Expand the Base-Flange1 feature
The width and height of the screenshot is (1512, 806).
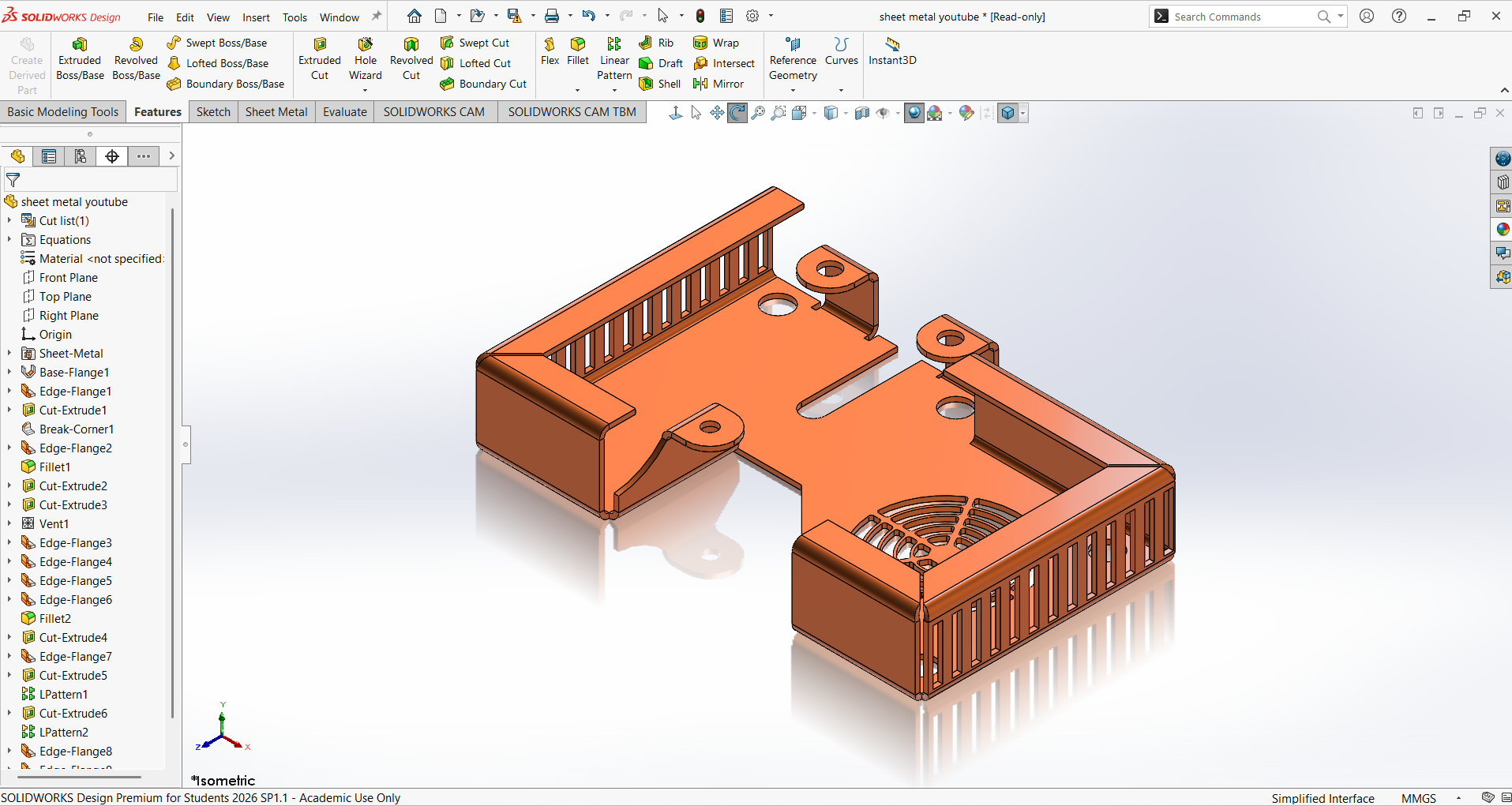coord(9,372)
